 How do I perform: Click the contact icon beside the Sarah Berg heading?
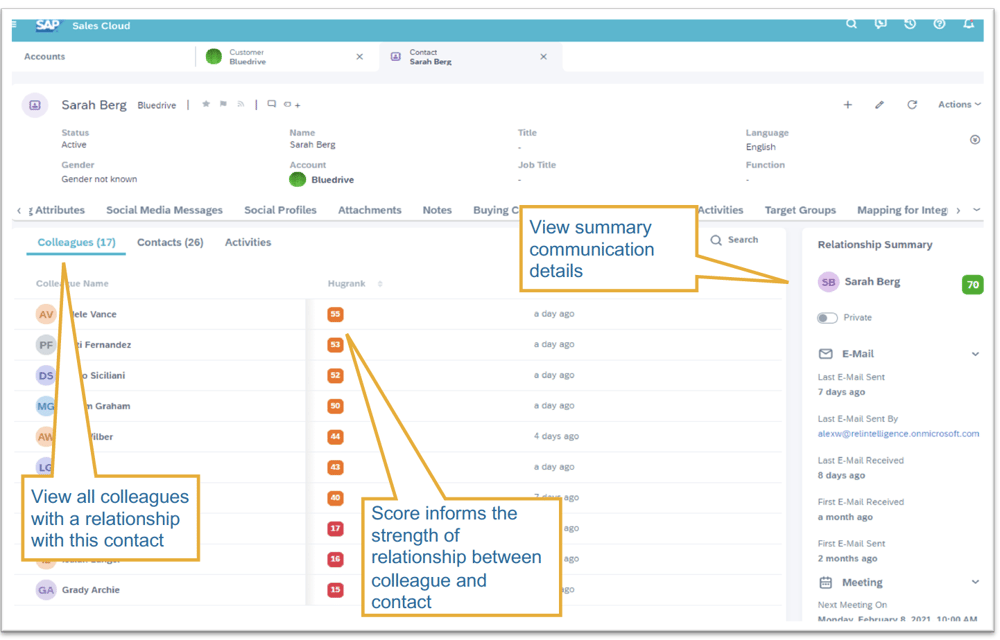click(x=35, y=105)
